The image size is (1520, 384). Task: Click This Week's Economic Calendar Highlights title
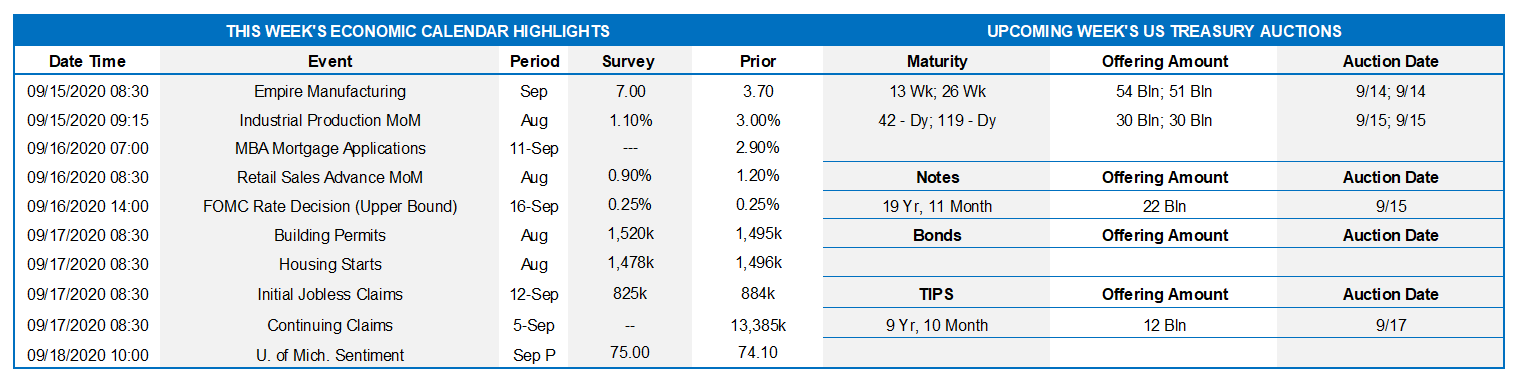tap(418, 31)
